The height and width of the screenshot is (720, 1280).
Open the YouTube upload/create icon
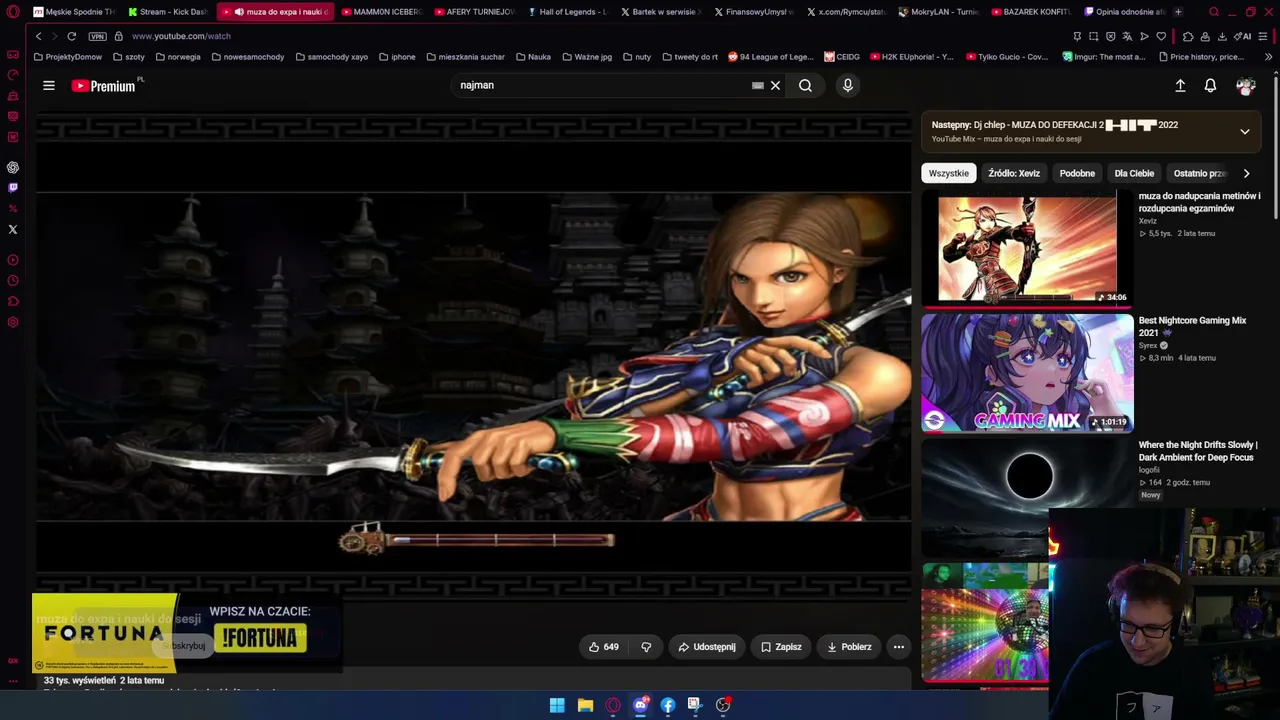(1180, 86)
